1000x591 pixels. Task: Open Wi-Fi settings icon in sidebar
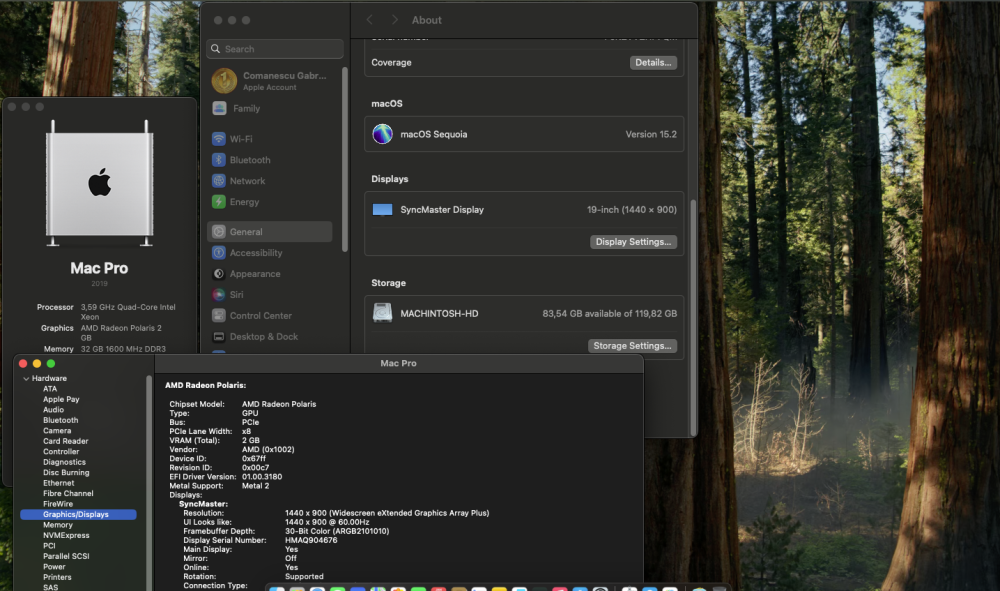219,139
